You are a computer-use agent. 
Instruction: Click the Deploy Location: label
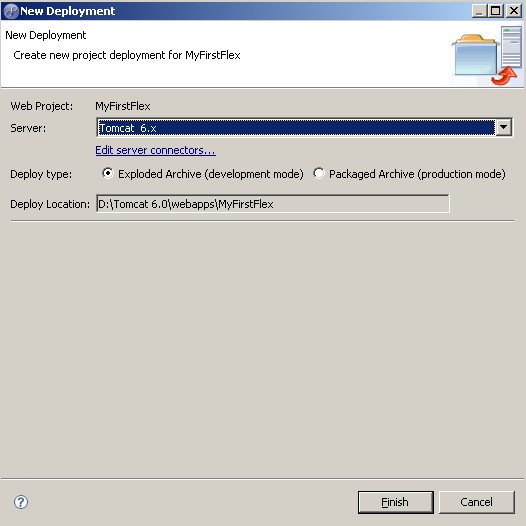pyautogui.click(x=50, y=204)
